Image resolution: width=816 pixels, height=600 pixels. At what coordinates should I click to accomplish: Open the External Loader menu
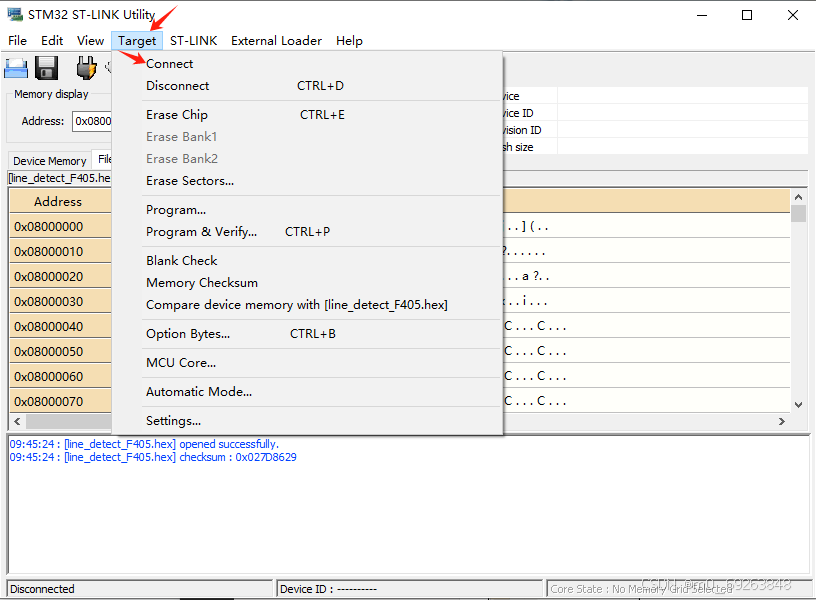tap(276, 41)
